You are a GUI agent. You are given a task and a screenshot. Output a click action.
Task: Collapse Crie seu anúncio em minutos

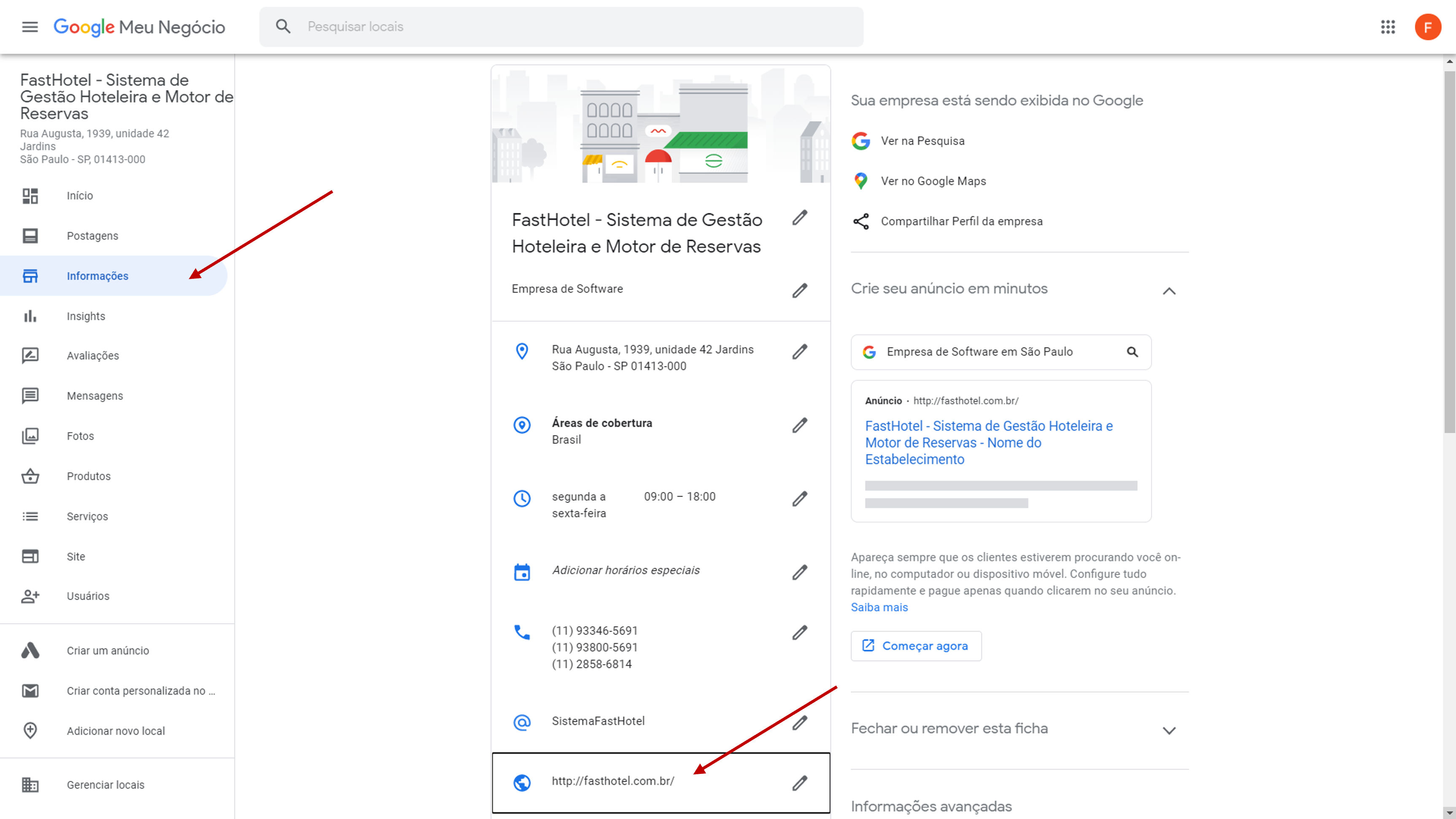(1169, 291)
